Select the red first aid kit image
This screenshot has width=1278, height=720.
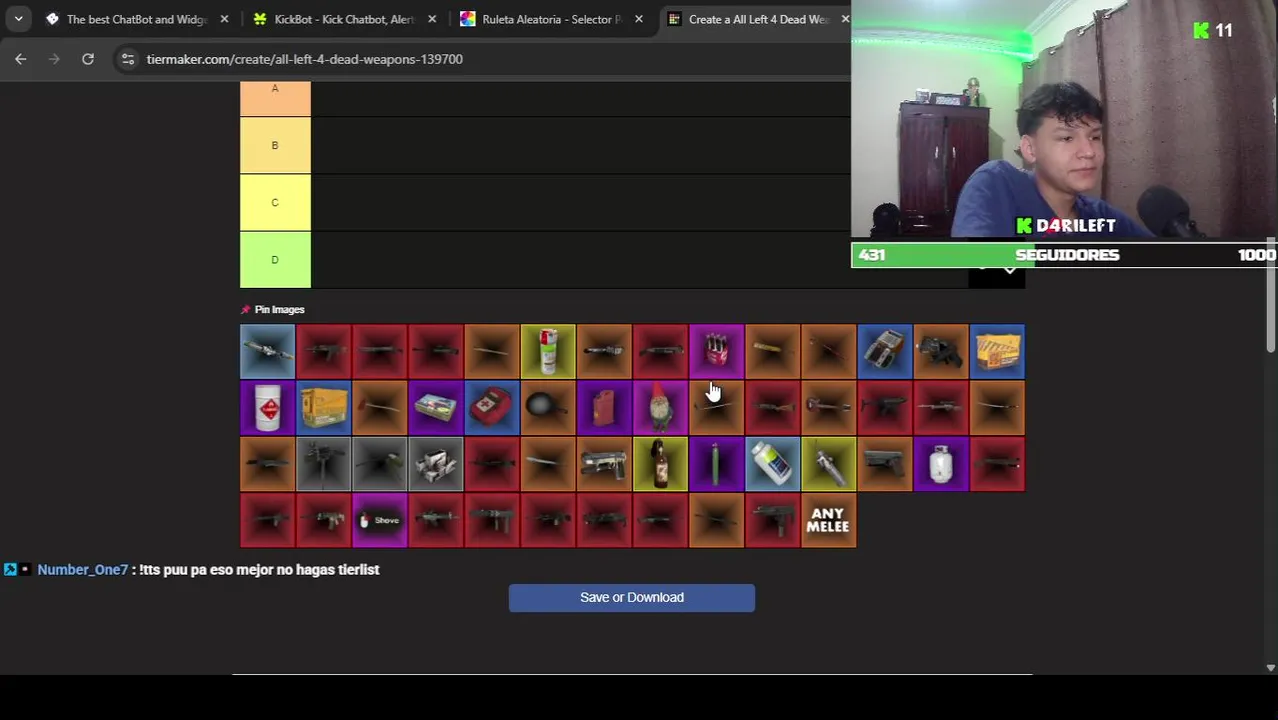coord(492,408)
